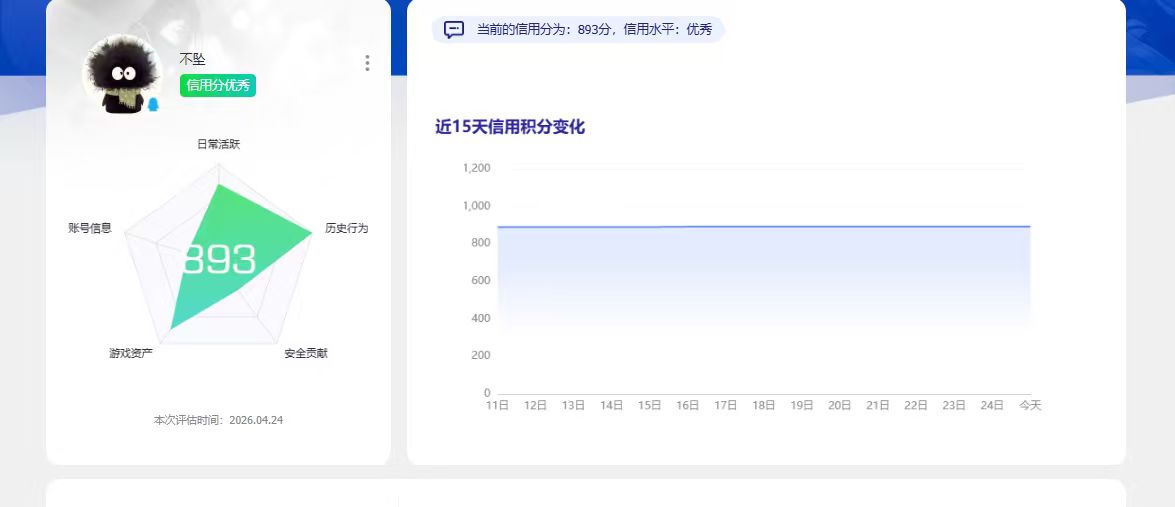Click the 22日 label on chart axis
The image size is (1175, 507).
tap(916, 405)
